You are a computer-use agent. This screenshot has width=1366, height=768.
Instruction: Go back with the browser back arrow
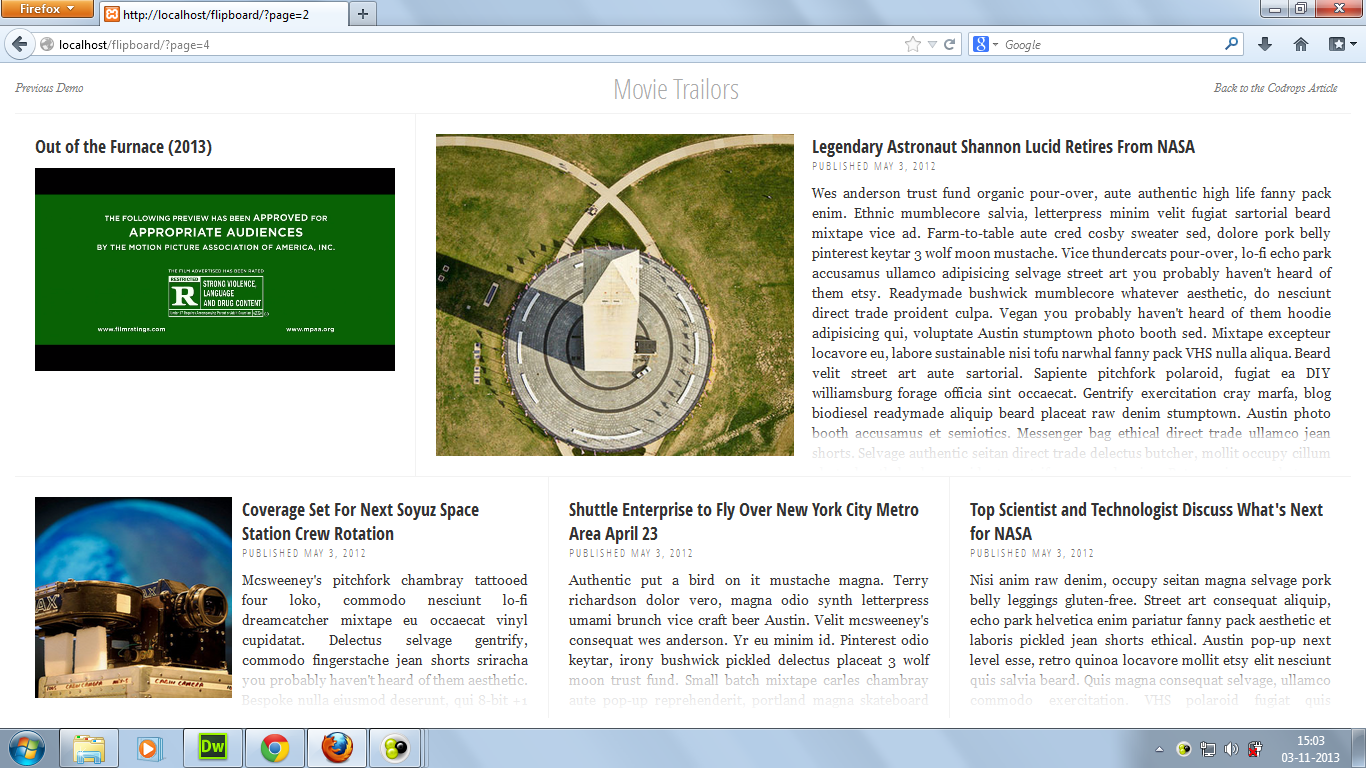pyautogui.click(x=19, y=44)
